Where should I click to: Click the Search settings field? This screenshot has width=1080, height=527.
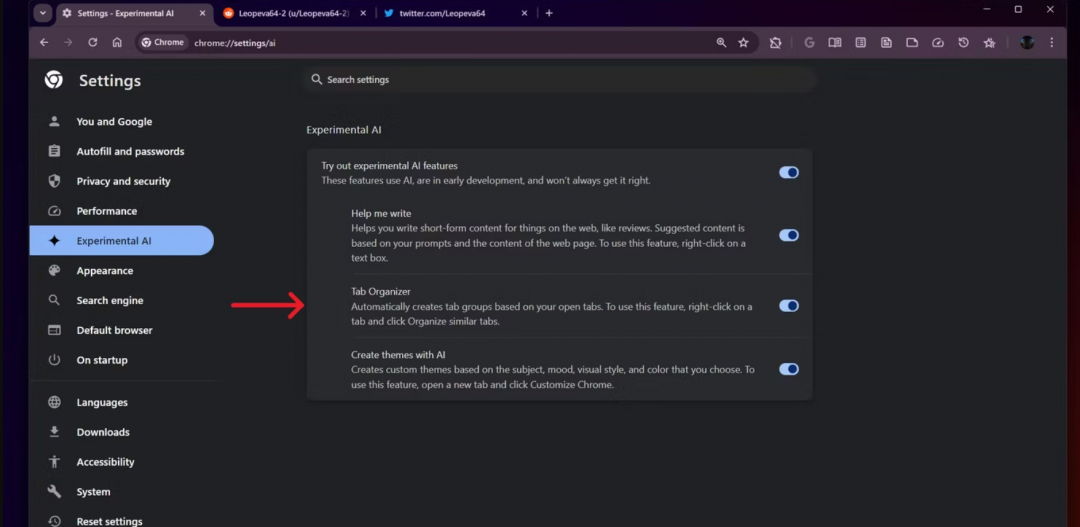point(560,80)
